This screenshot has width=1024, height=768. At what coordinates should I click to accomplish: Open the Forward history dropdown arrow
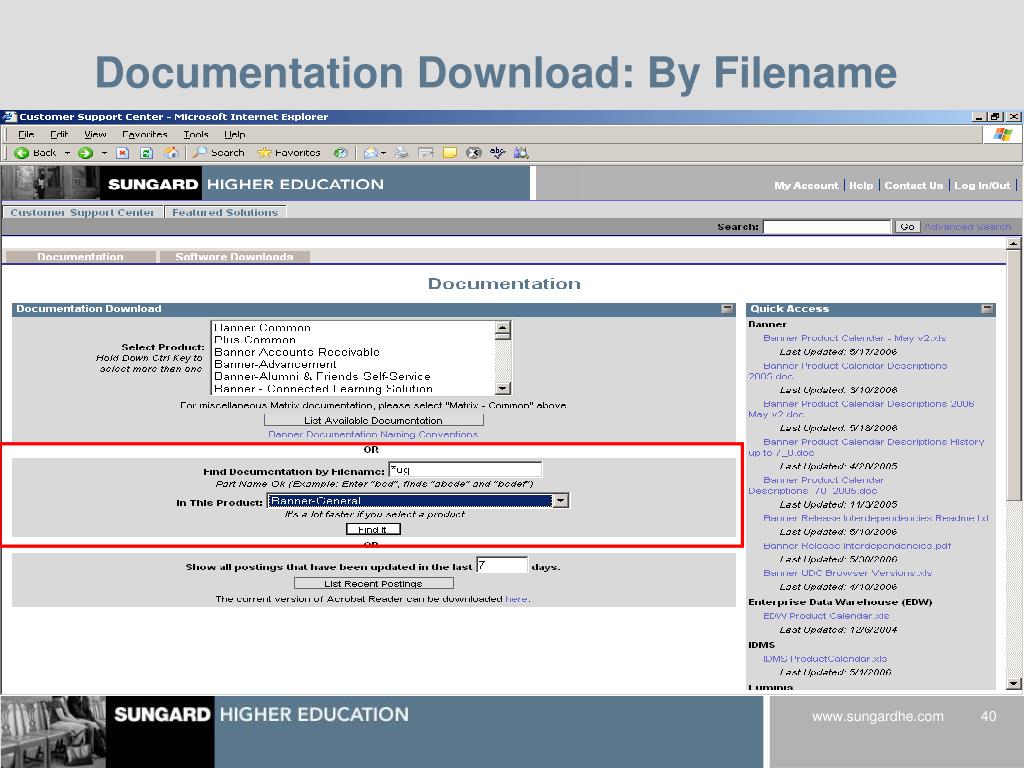click(104, 153)
